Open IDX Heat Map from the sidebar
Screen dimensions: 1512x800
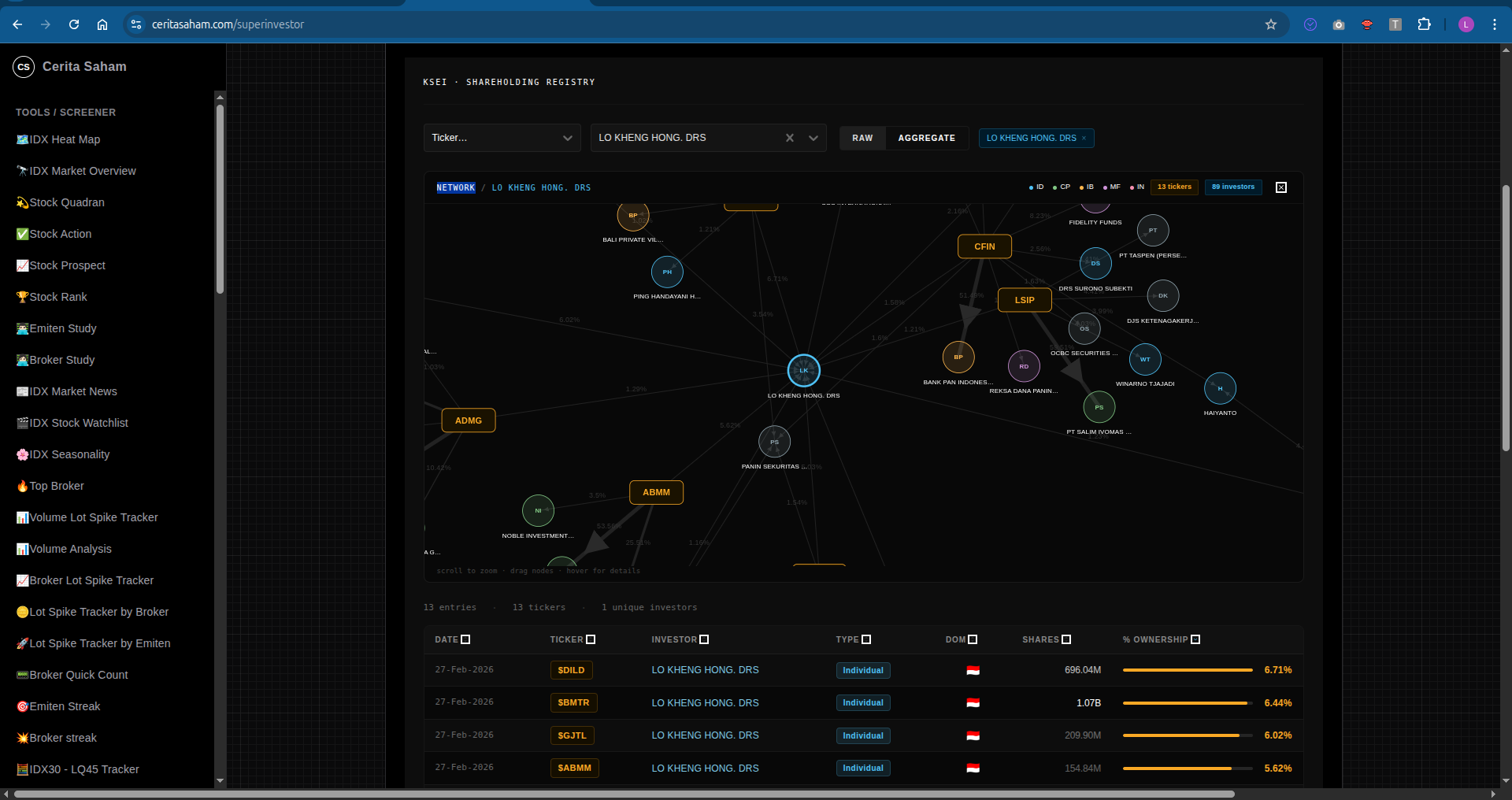tap(65, 139)
